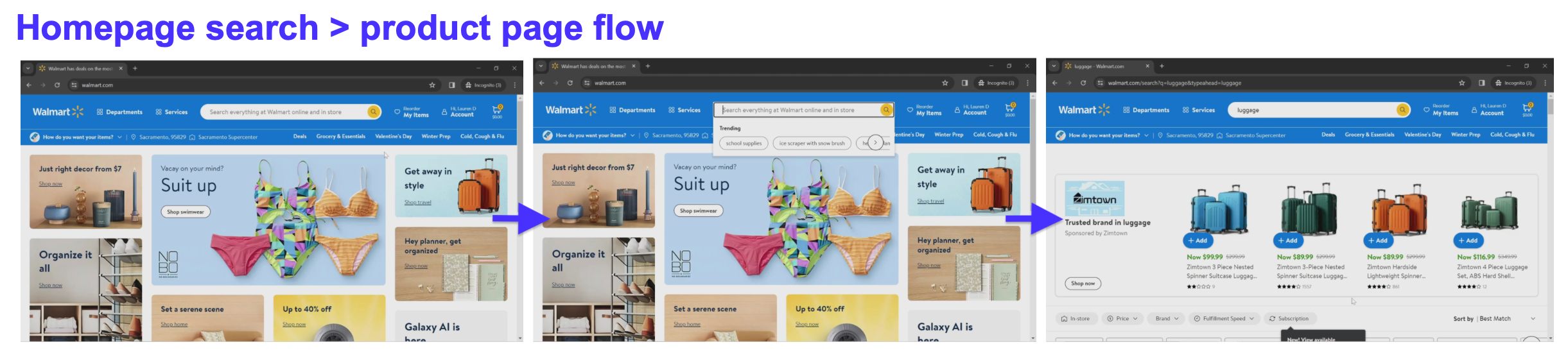Select Grocery & Essentials in right luggage window
This screenshot has height=358, width=1568.
(x=1370, y=135)
